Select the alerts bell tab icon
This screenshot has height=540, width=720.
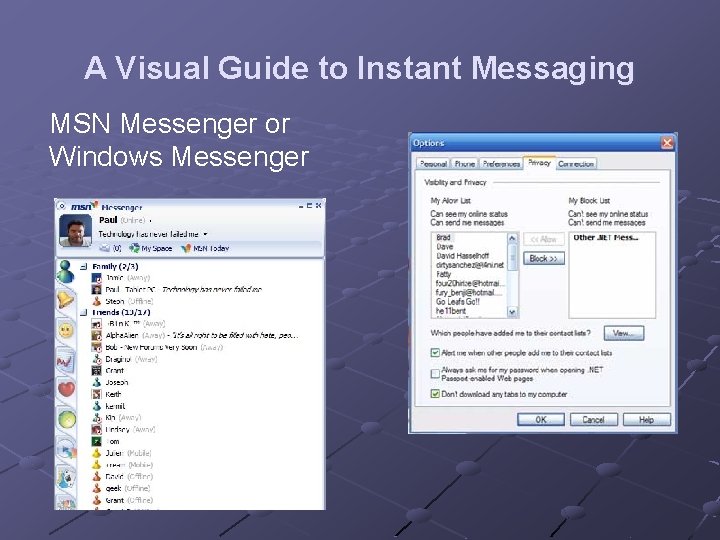click(65, 300)
